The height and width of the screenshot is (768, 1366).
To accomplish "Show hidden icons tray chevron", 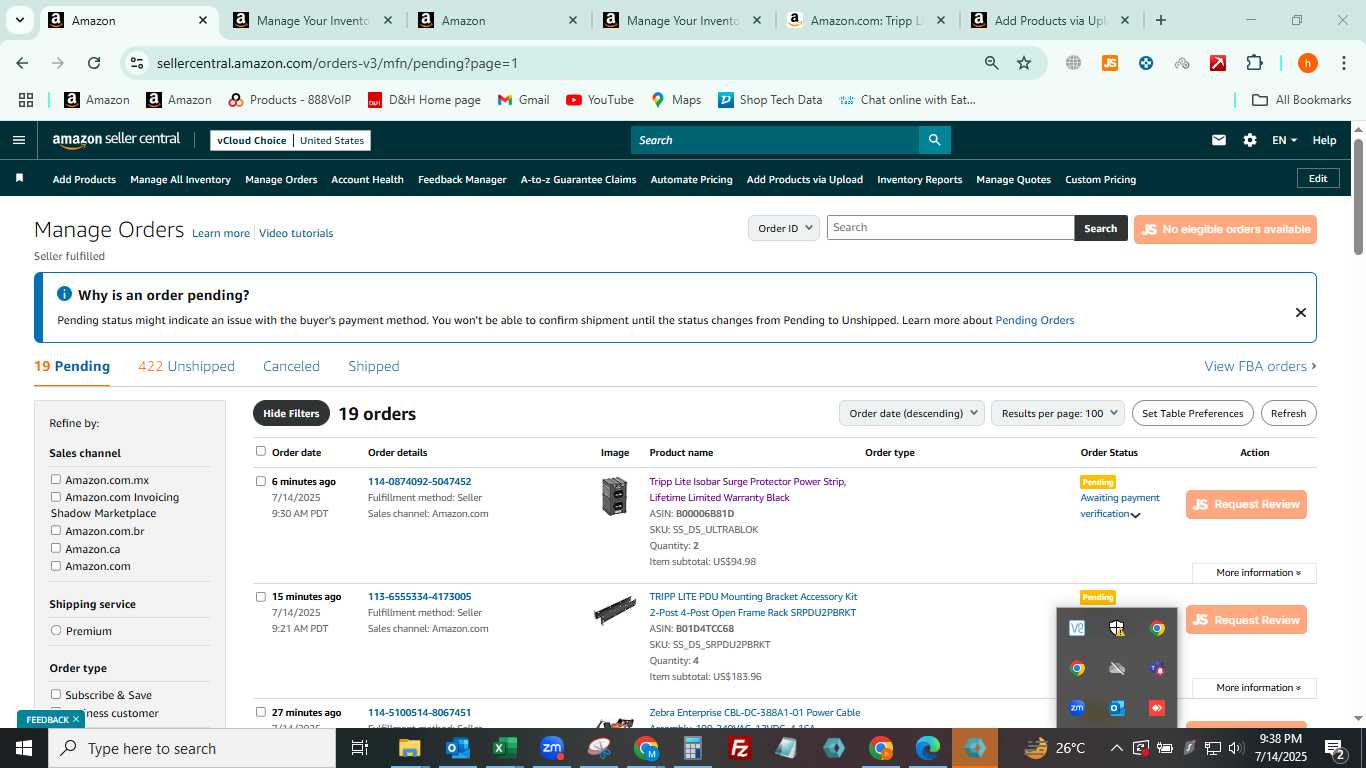I will (1116, 748).
